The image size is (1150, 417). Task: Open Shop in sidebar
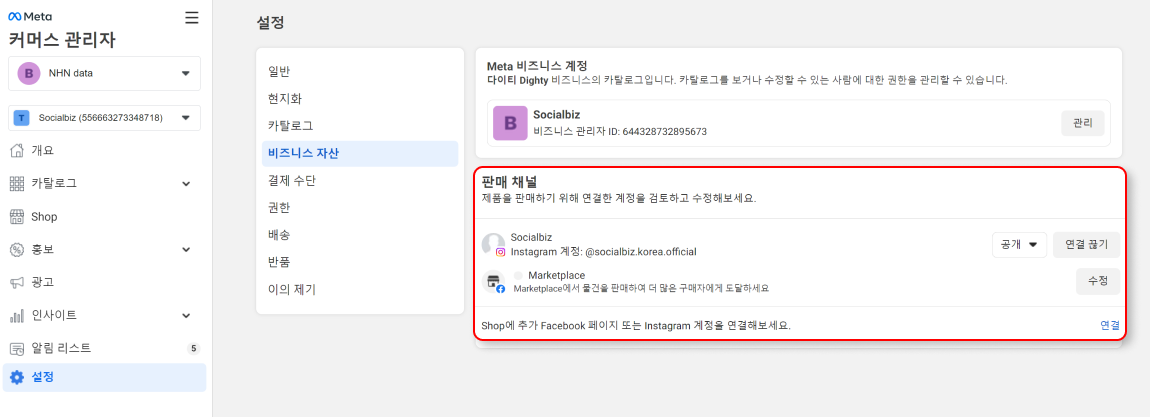(x=104, y=217)
